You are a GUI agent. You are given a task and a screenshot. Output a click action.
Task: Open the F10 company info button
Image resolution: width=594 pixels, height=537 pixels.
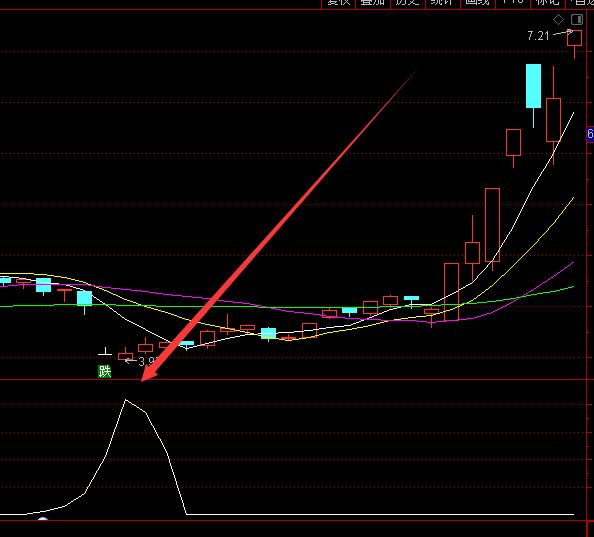tap(513, 2)
